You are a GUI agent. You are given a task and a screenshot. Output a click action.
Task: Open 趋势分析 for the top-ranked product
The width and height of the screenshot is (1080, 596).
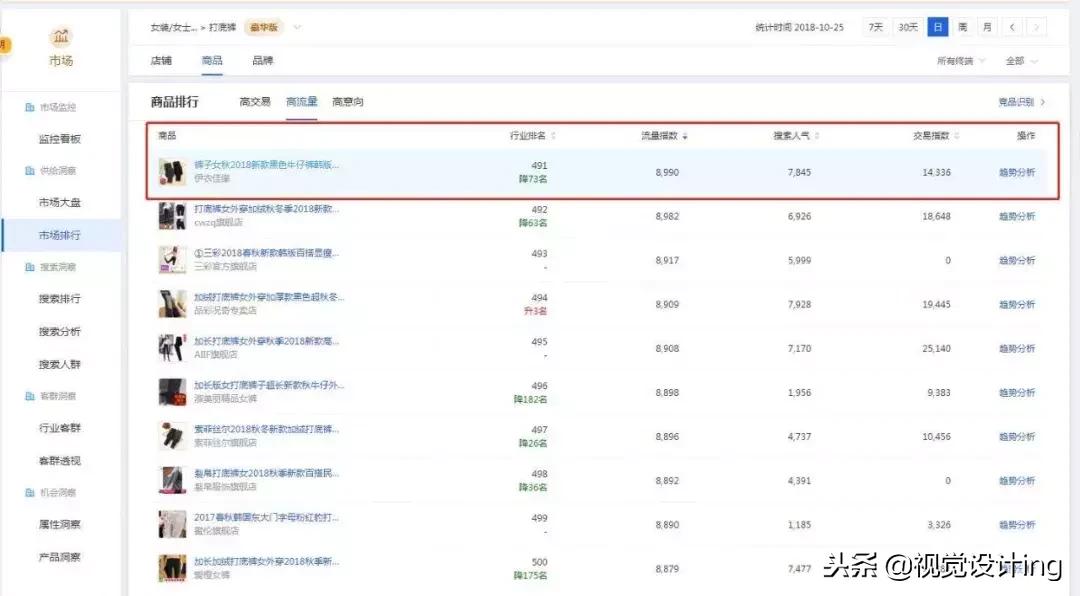(x=1016, y=171)
